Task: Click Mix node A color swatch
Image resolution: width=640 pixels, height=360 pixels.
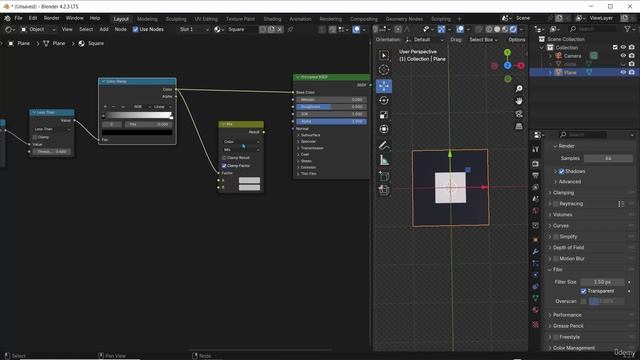Action: point(249,180)
